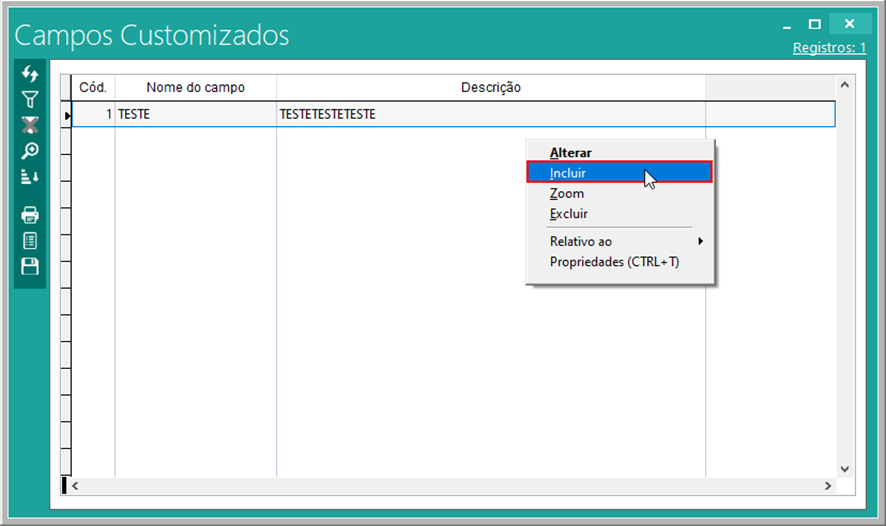The width and height of the screenshot is (886, 526).
Task: Open Propriedades (CTRL+T) menu entry
Action: 614,262
